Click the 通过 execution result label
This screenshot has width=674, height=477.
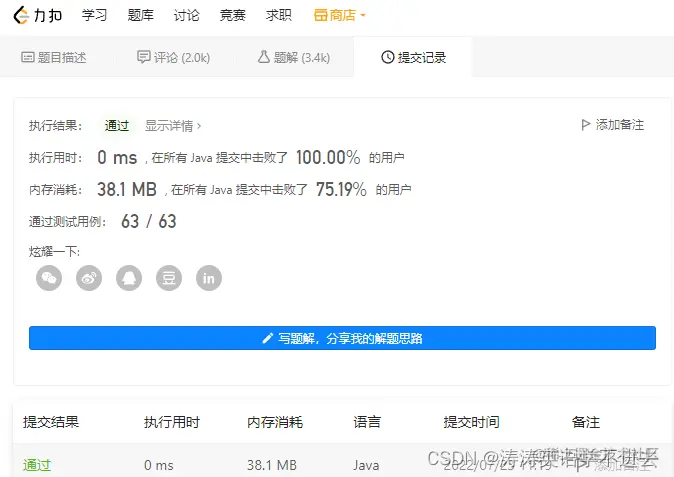pos(117,125)
